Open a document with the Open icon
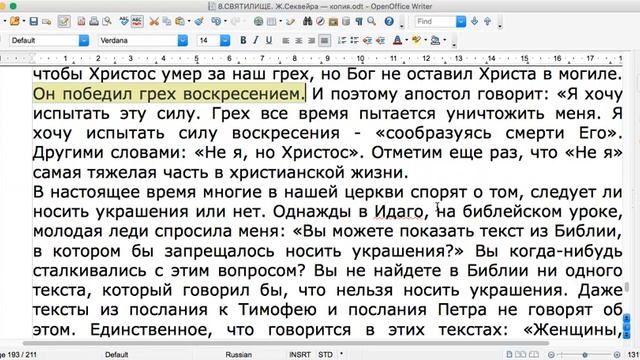This screenshot has width=640, height=360. [15, 21]
